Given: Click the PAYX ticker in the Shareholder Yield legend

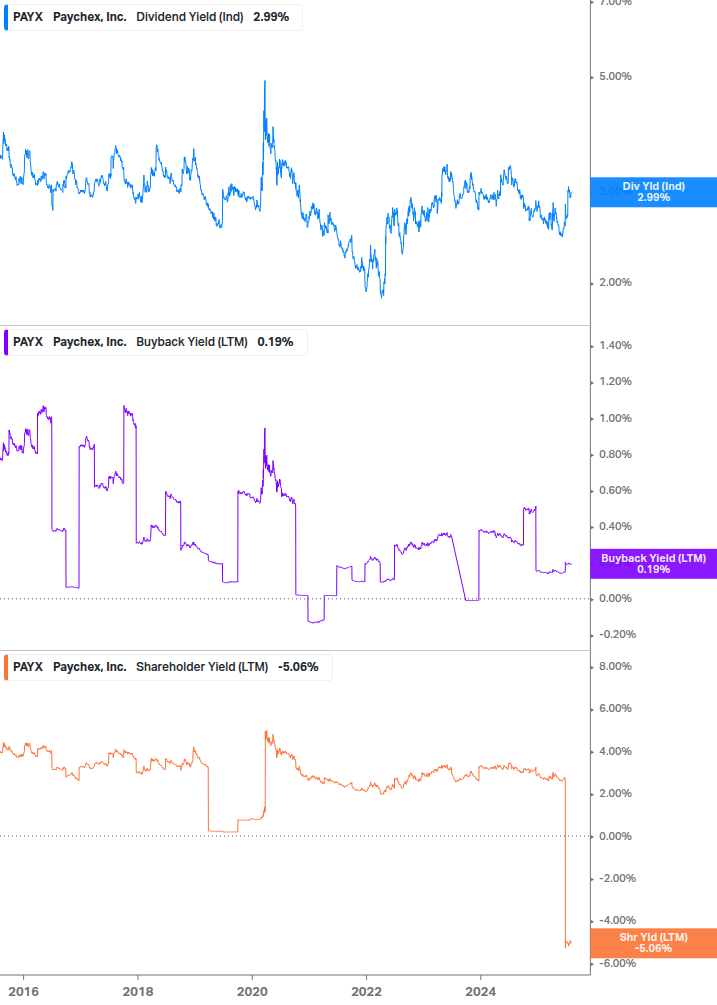Looking at the screenshot, I should pyautogui.click(x=28, y=667).
